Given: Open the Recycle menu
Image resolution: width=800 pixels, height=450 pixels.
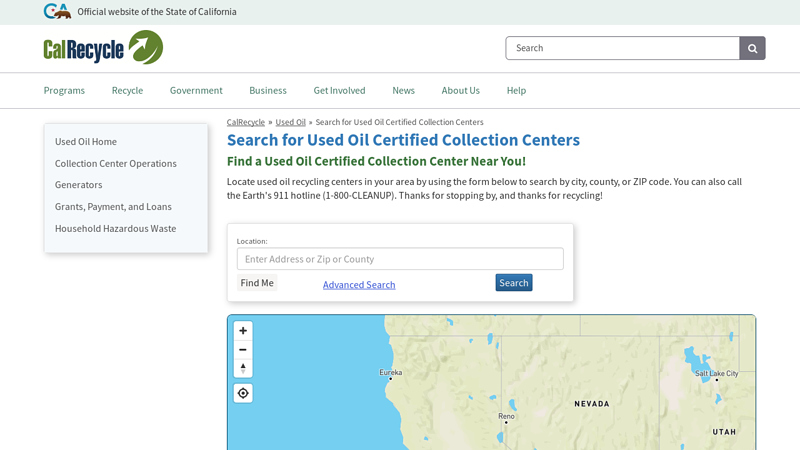Looking at the screenshot, I should tap(128, 90).
